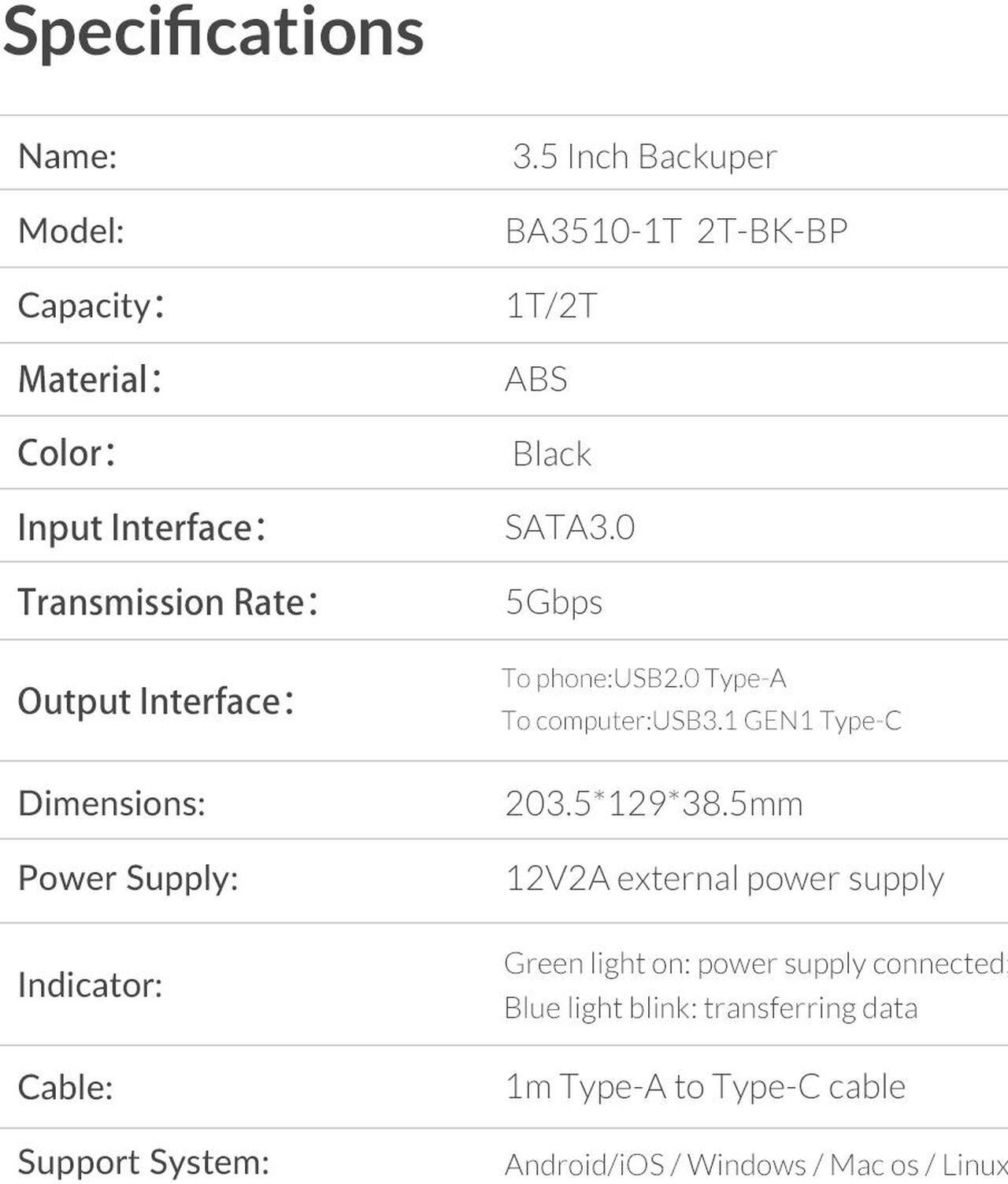The image size is (1008, 1184).
Task: Click the Specifications heading
Action: click(x=213, y=32)
